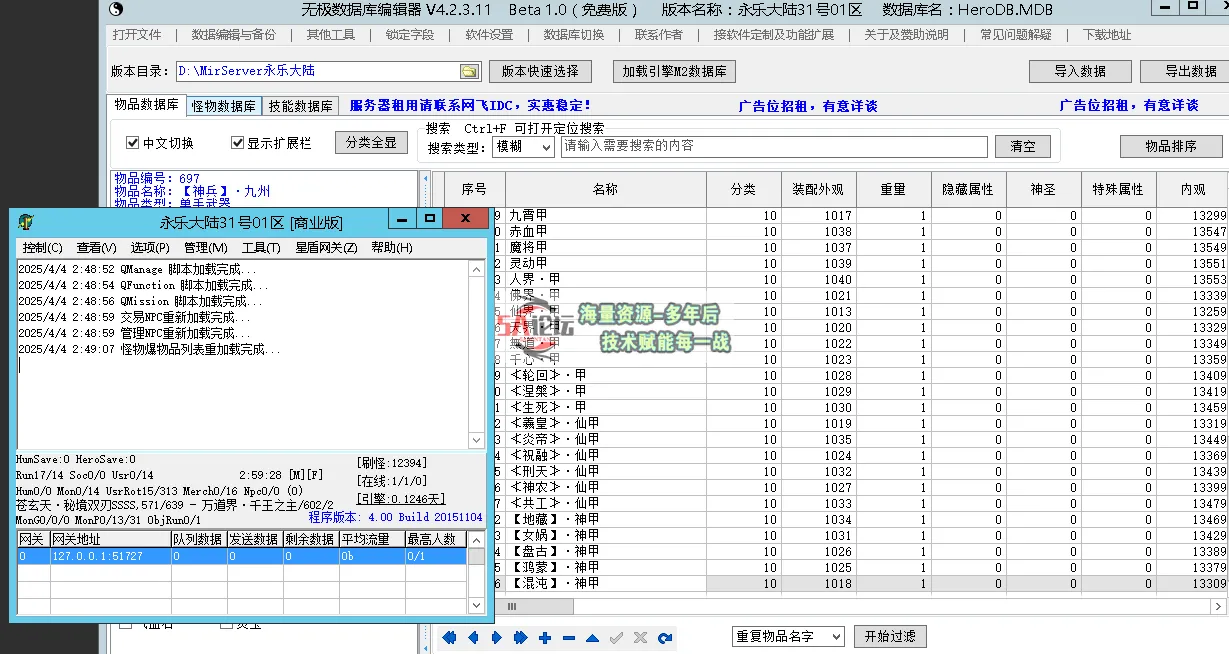Select gateway row 127.0.0.1:51727

pyautogui.click(x=241, y=556)
